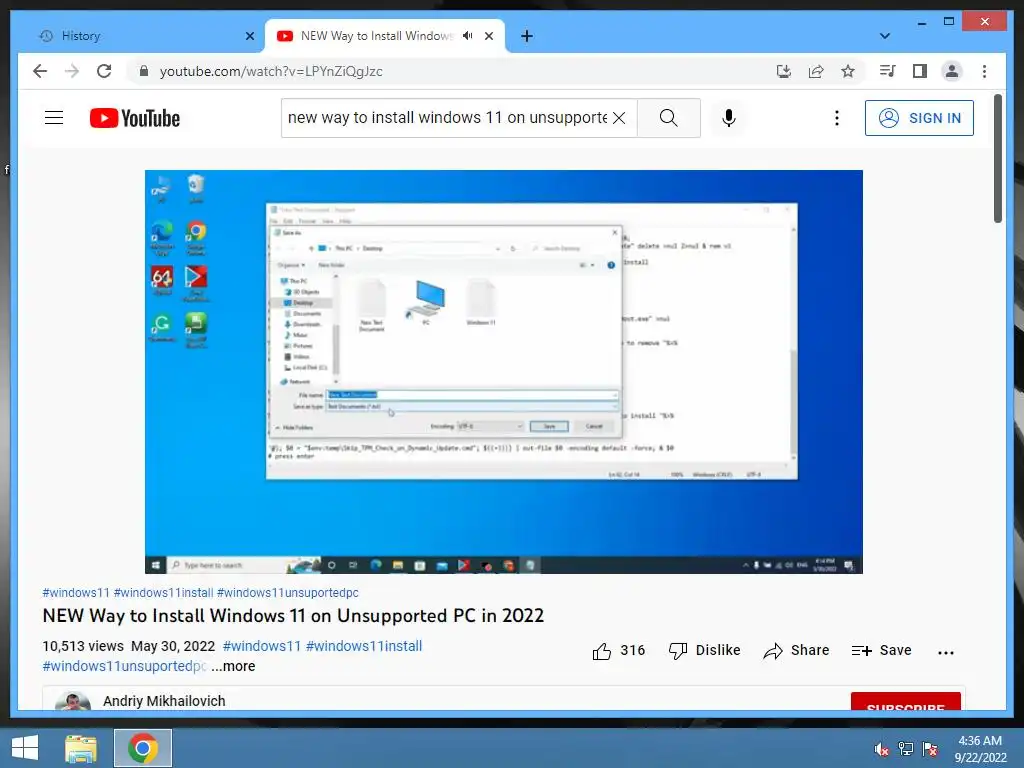Go to YouTube home via logo
Viewport: 1024px width, 768px height.
(x=135, y=118)
